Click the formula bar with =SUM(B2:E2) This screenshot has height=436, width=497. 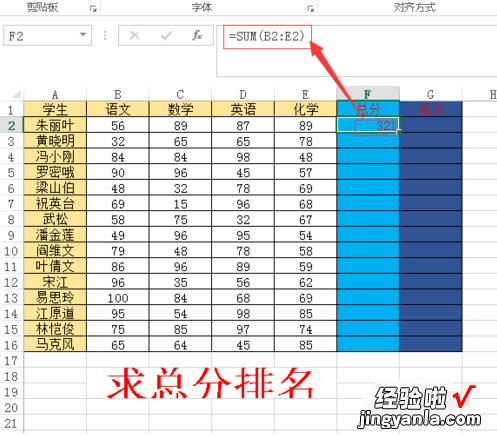pyautogui.click(x=357, y=51)
